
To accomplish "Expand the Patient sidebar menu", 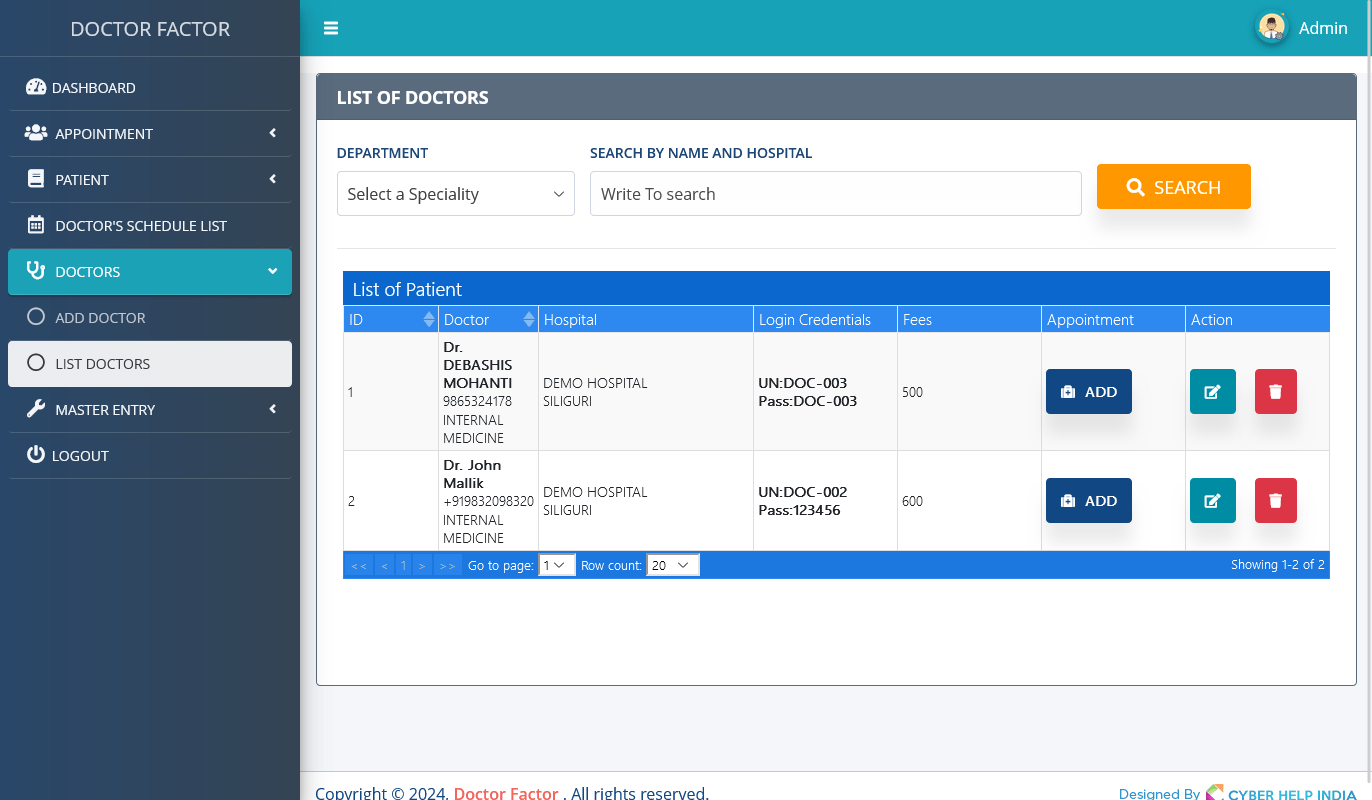I will tap(150, 180).
